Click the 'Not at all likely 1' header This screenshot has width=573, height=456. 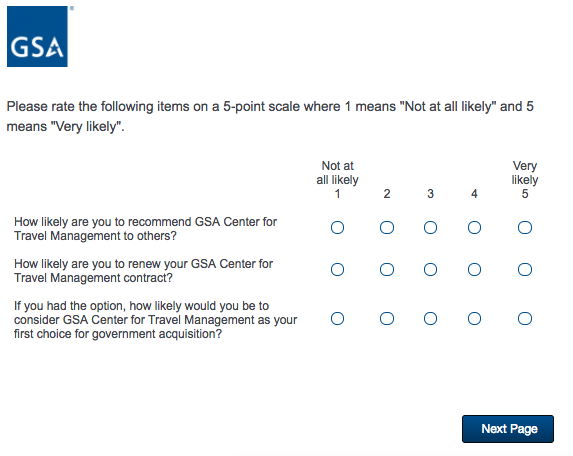coord(337,179)
